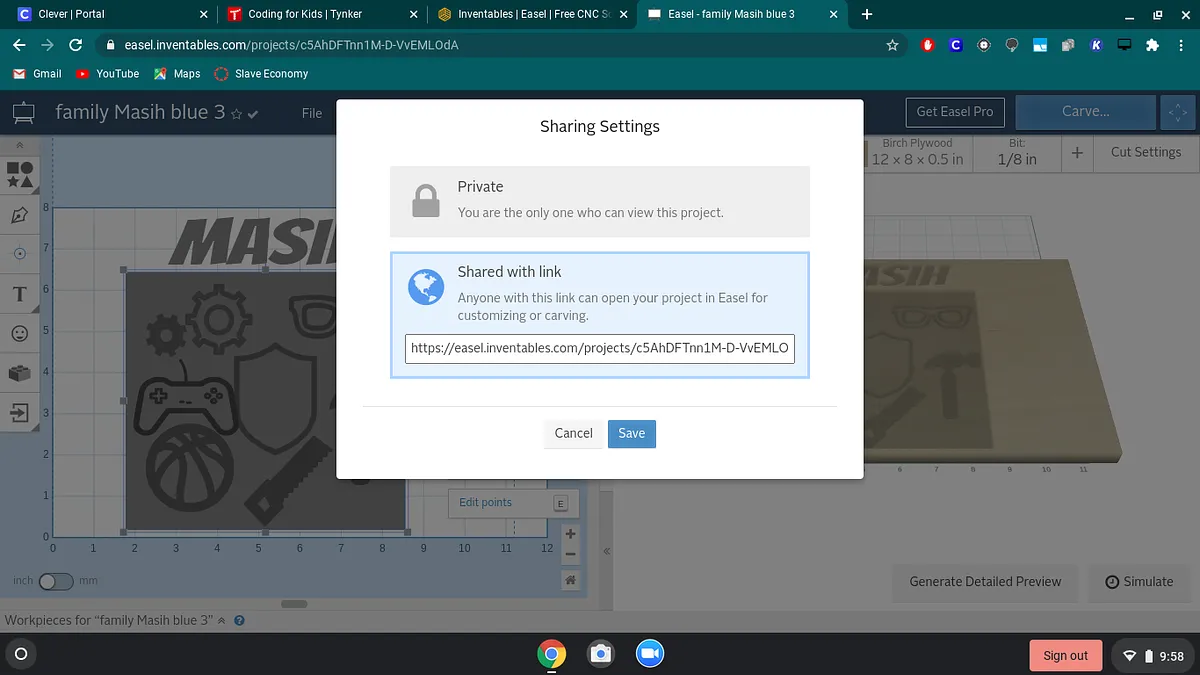Open the Extensions puzzle piece menu
Screen dimensions: 1200x675
click(1152, 45)
